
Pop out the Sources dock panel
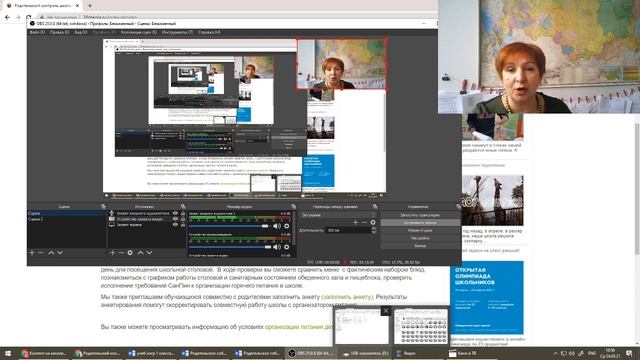click(x=183, y=207)
